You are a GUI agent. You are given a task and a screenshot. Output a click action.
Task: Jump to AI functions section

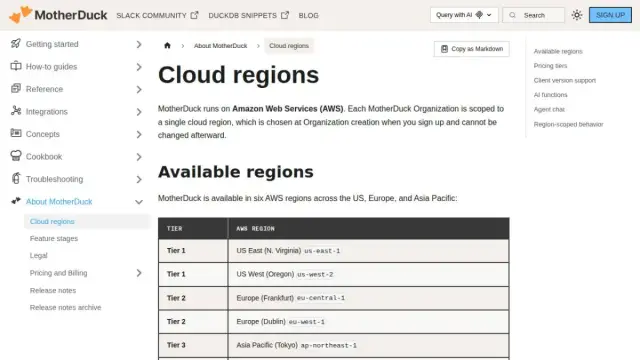point(550,95)
